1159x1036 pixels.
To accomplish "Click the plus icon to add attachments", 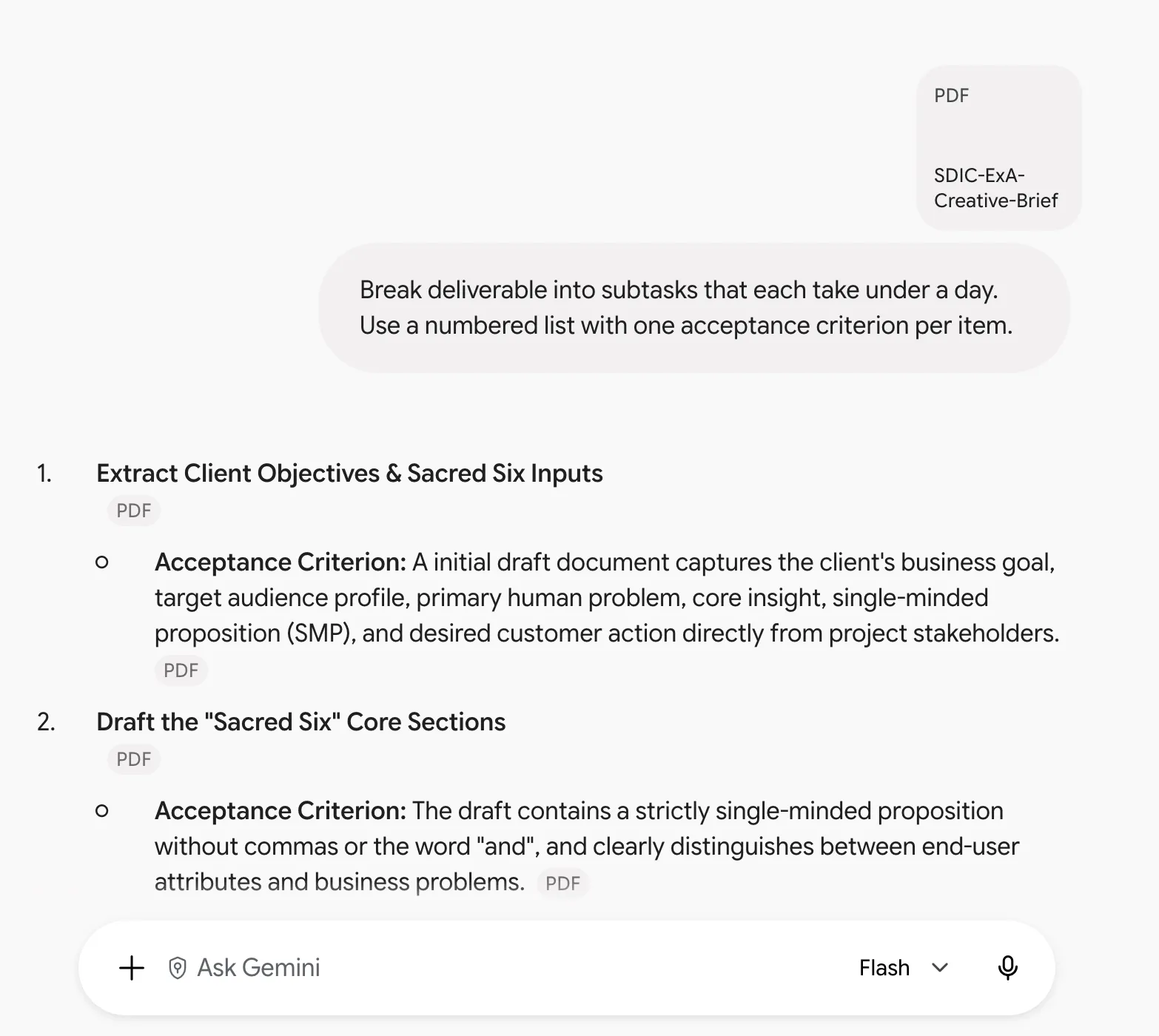I will 132,968.
